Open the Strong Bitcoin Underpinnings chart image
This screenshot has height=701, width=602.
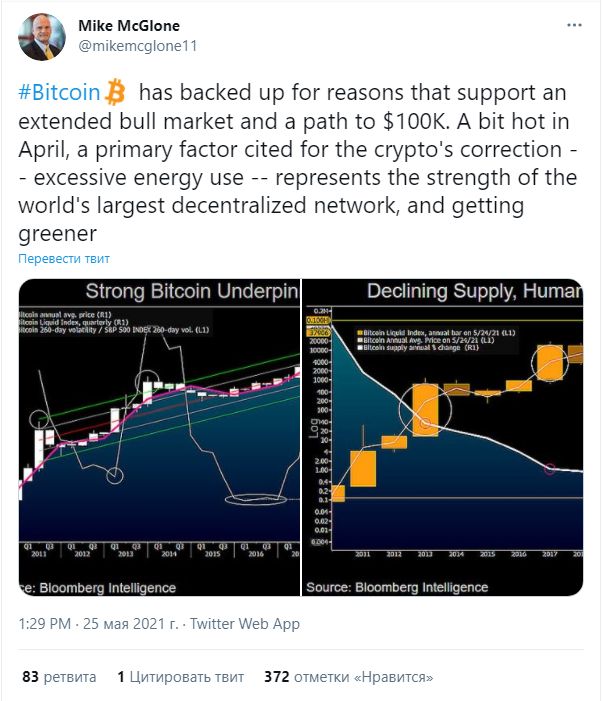click(x=159, y=437)
